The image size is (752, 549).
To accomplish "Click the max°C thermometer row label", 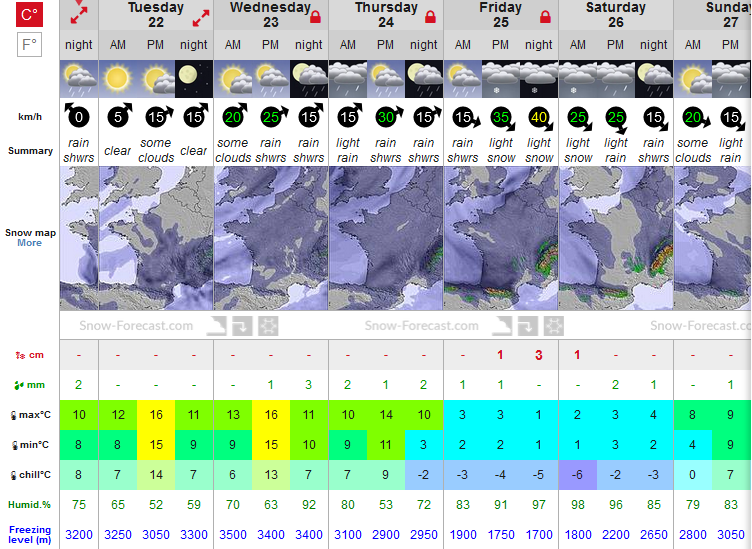I will 31,415.
